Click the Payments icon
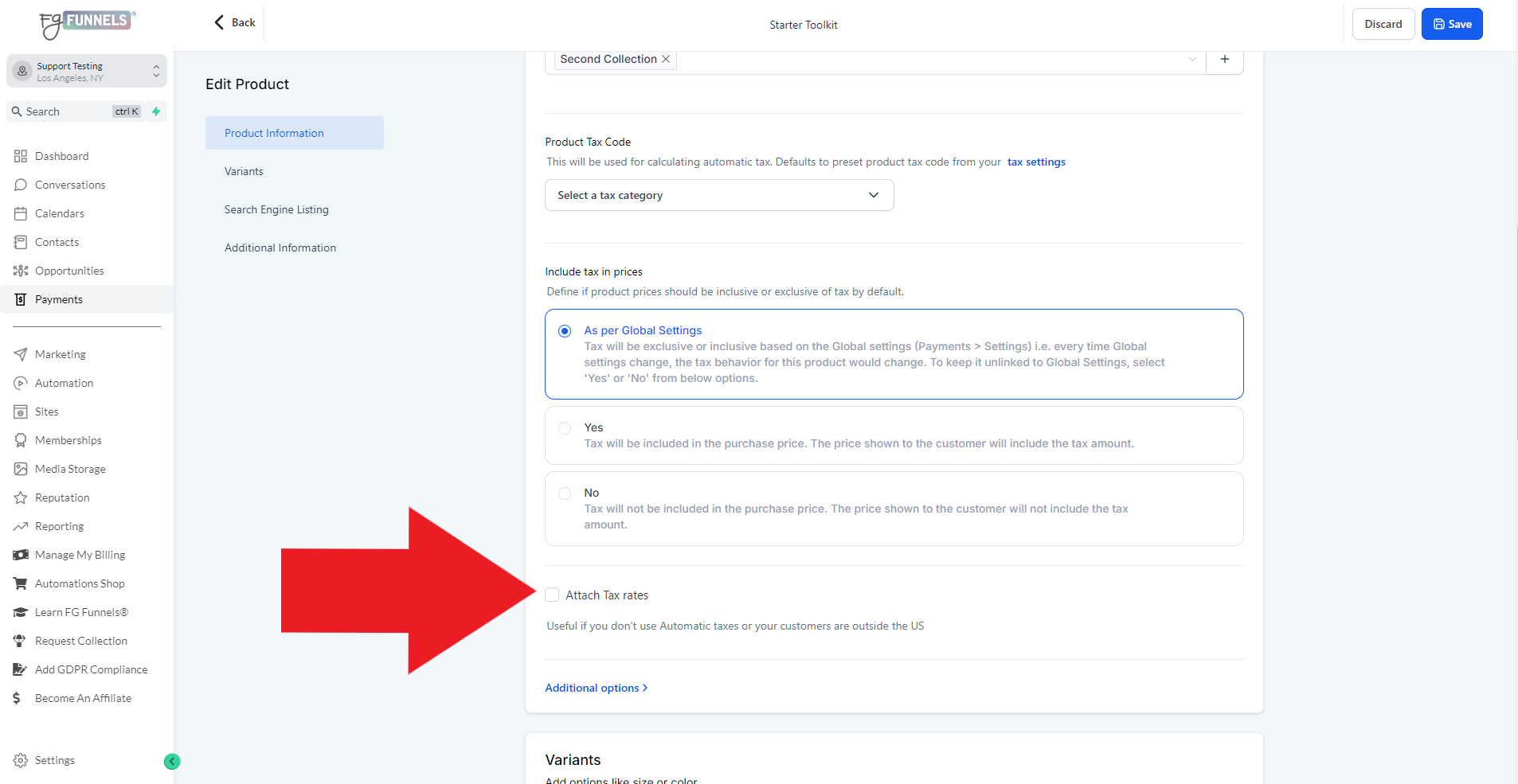Image resolution: width=1518 pixels, height=784 pixels. coord(21,299)
